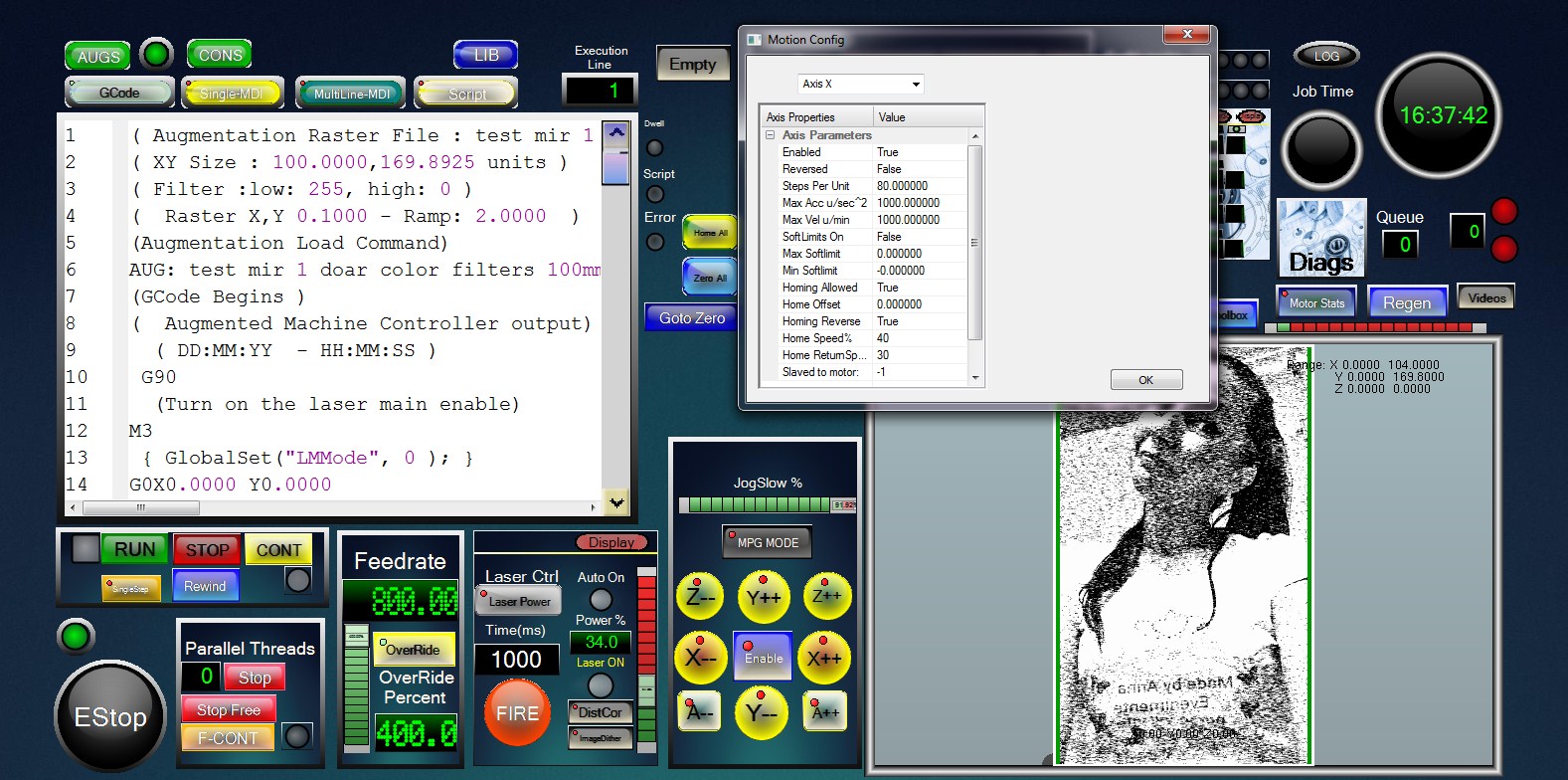Toggle the Laser ON indicator
Image resolution: width=1568 pixels, height=780 pixels.
[601, 684]
